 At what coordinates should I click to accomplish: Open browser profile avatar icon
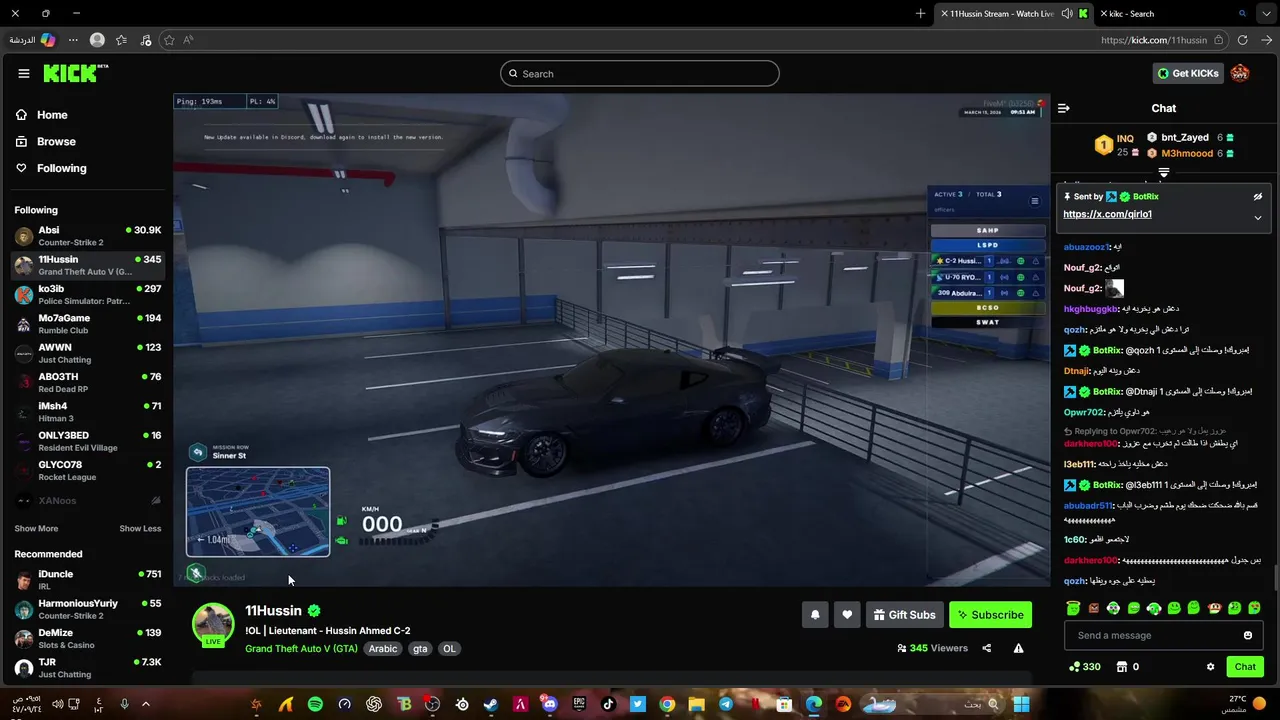coord(97,40)
